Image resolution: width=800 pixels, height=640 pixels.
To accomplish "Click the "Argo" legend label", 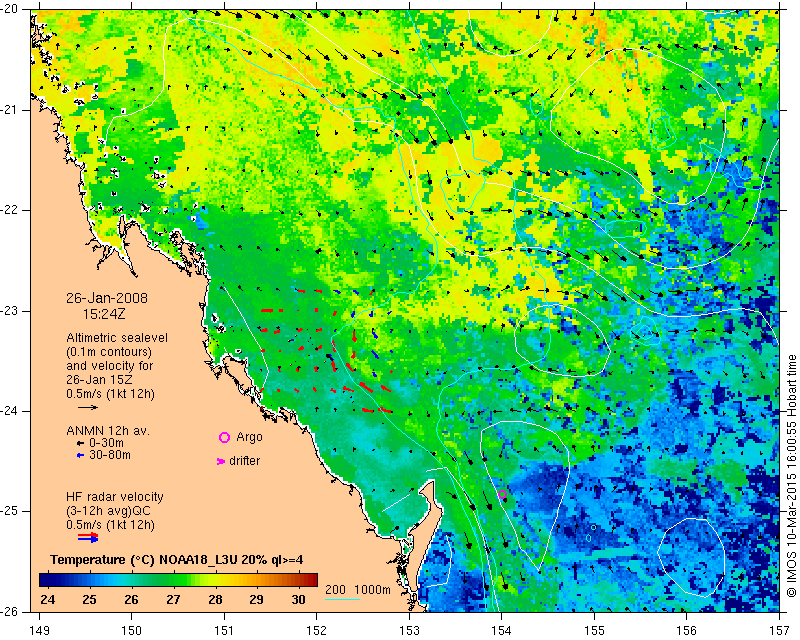I will 249,437.
